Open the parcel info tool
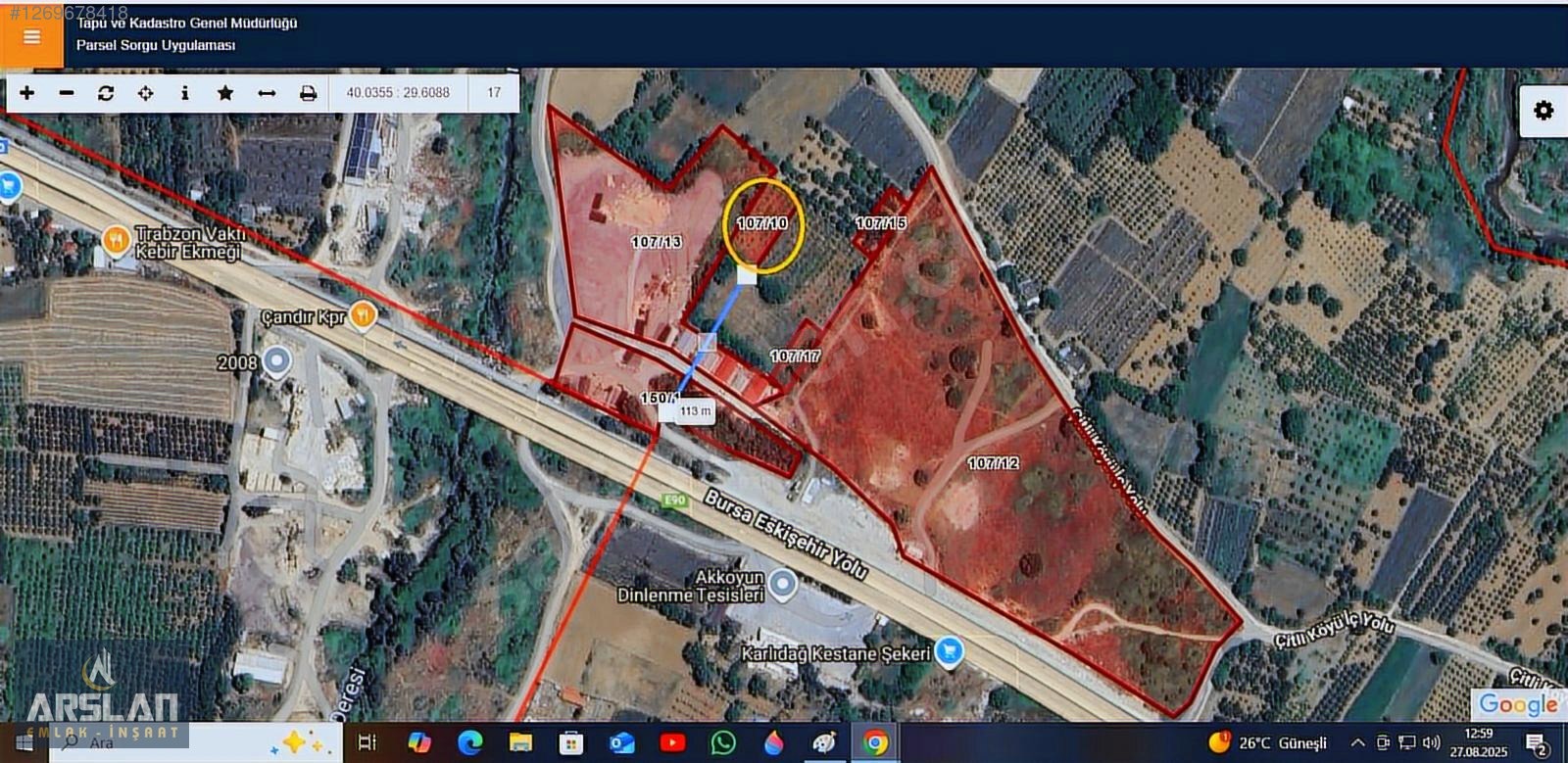Screen dimensions: 1568x763 (185, 93)
